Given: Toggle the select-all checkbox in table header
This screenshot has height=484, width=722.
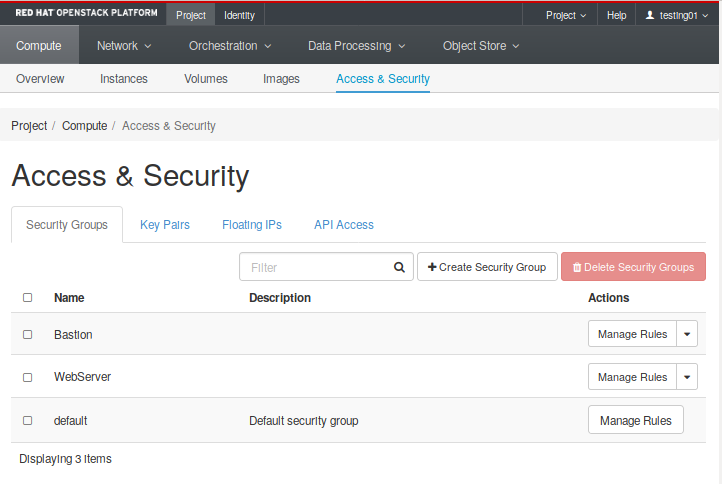Looking at the screenshot, I should pos(28,298).
